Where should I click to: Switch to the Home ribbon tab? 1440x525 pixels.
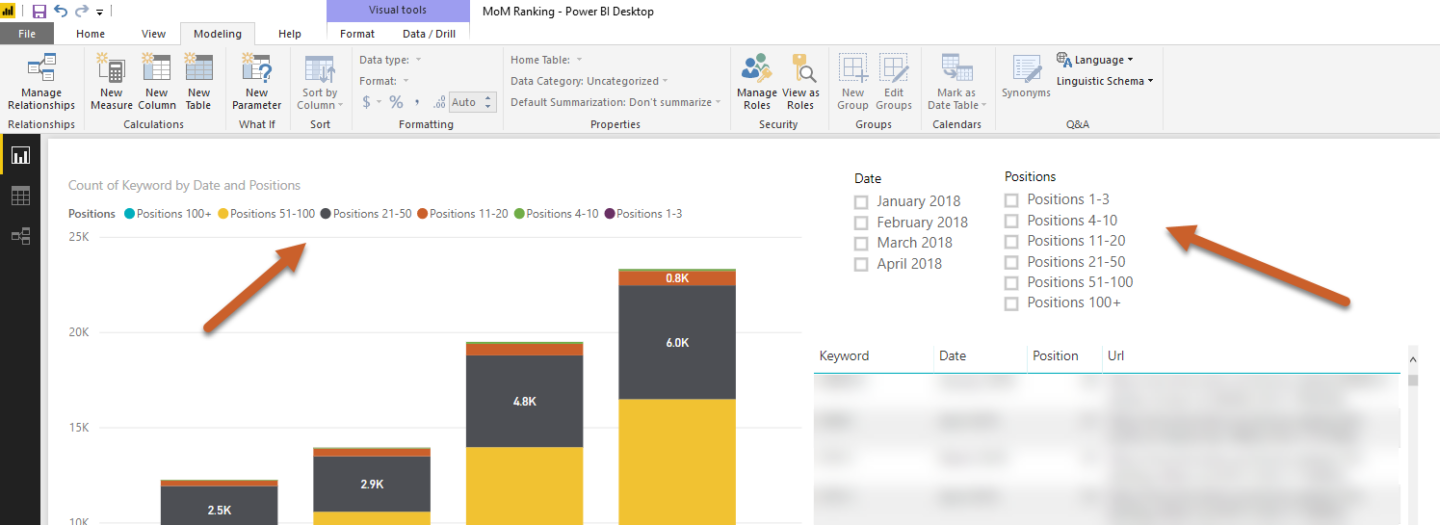90,34
